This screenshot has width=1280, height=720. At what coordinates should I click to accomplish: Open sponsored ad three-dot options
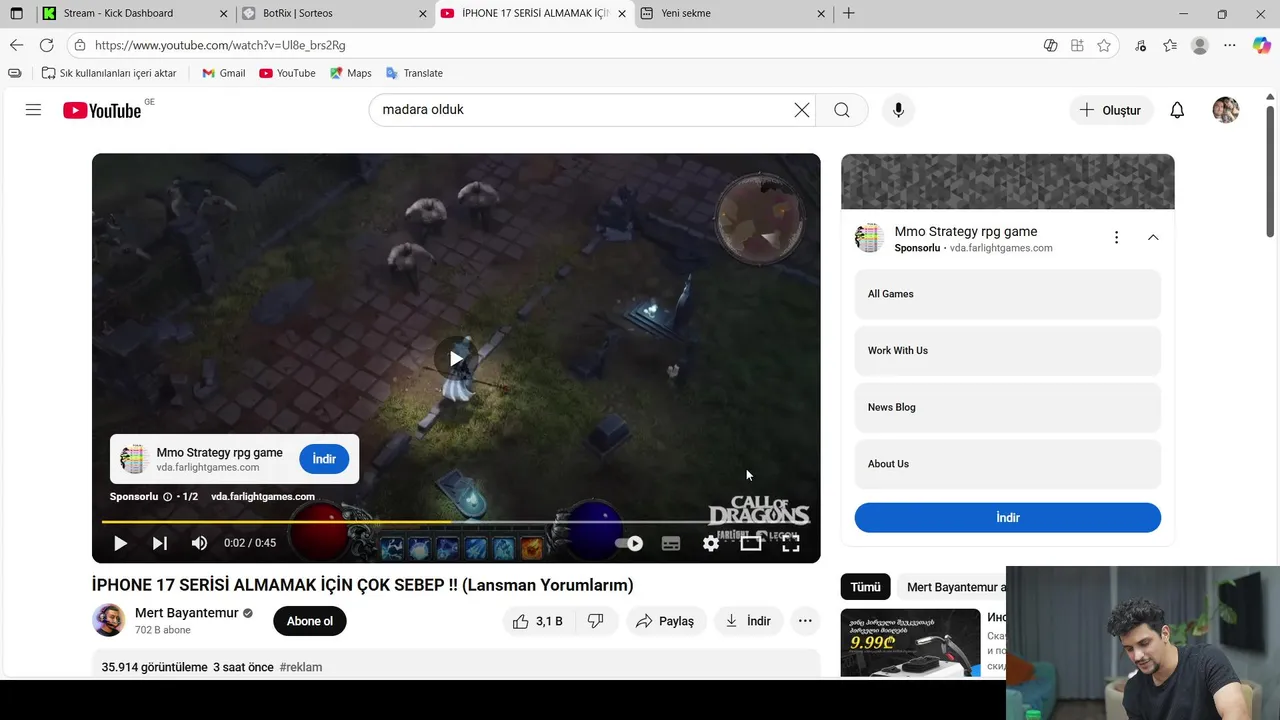pyautogui.click(x=1116, y=238)
